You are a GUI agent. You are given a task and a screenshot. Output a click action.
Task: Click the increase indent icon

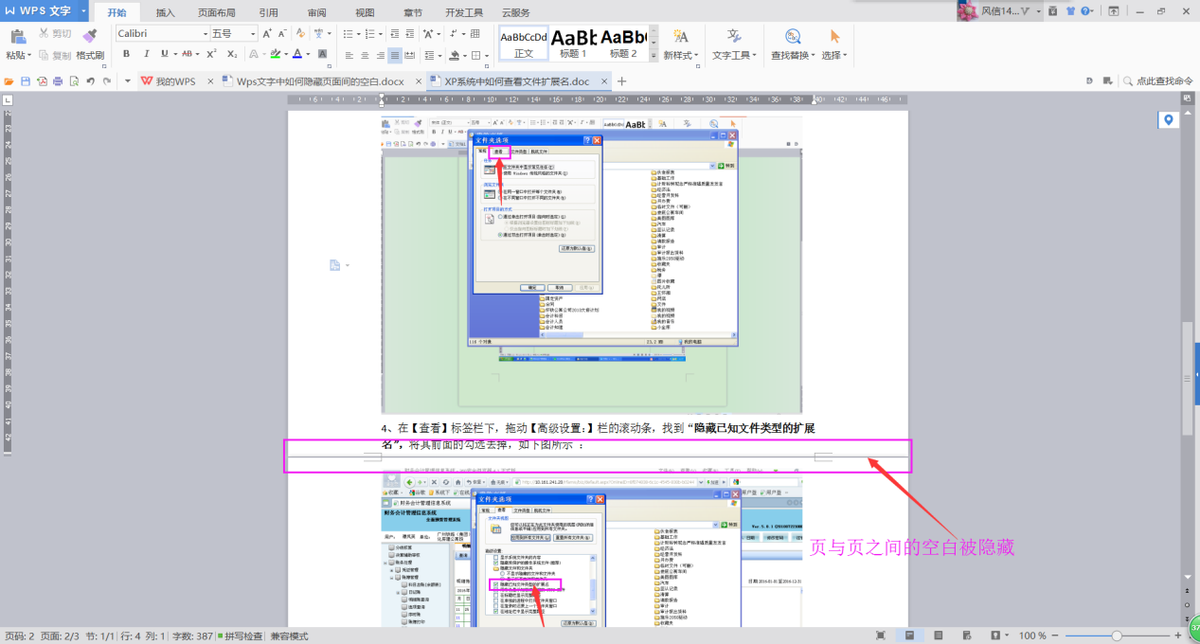coord(412,34)
